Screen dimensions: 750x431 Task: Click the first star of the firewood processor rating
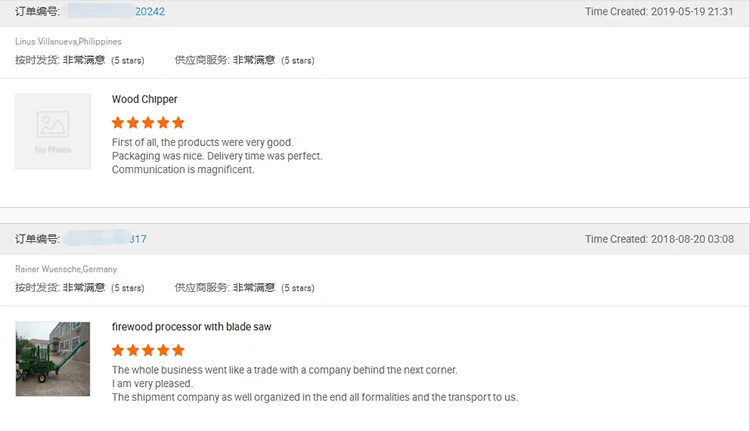(x=118, y=350)
